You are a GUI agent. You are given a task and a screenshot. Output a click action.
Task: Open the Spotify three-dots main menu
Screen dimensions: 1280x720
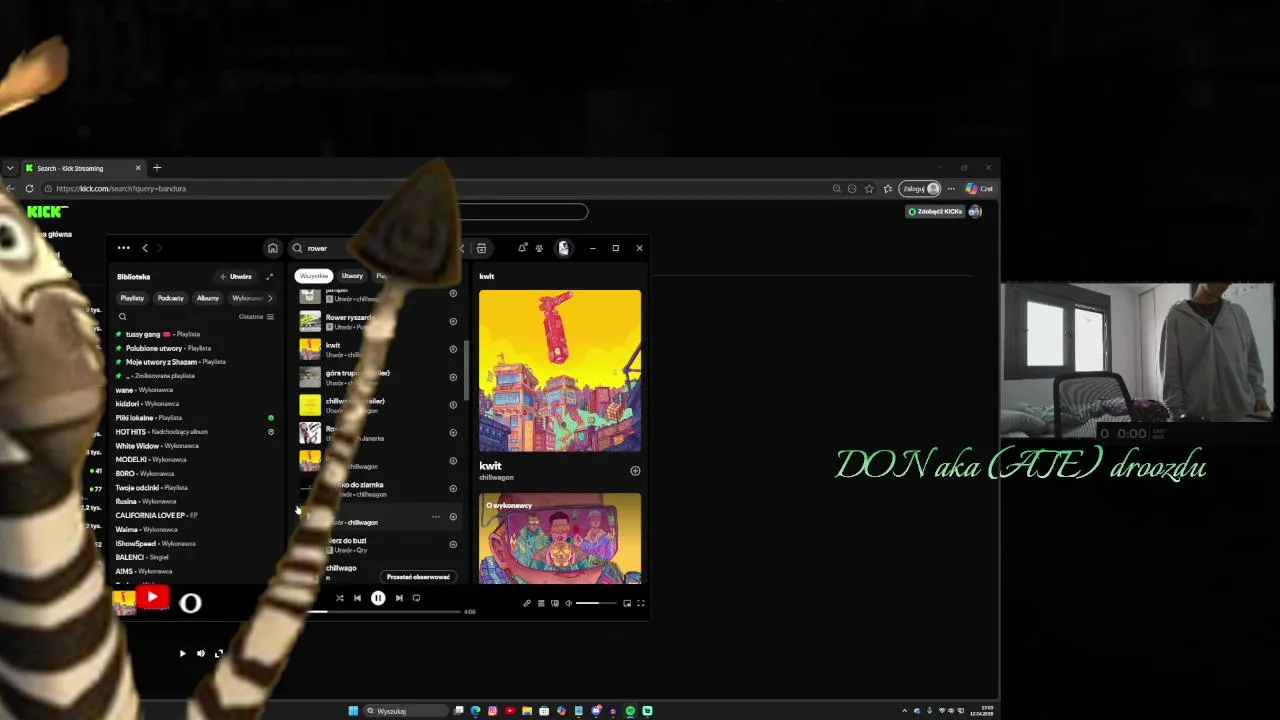click(x=123, y=248)
